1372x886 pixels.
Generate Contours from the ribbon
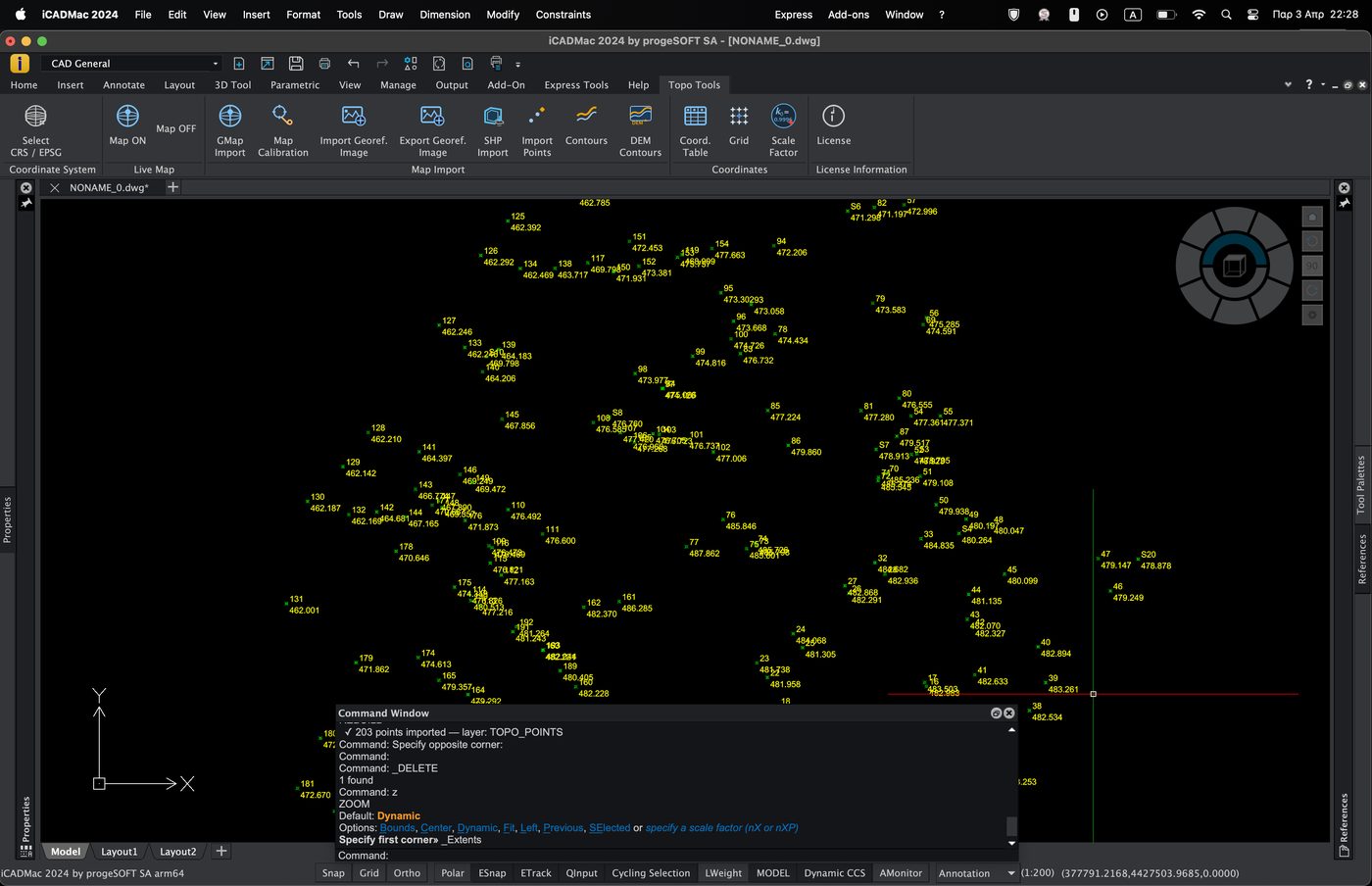coord(586,125)
